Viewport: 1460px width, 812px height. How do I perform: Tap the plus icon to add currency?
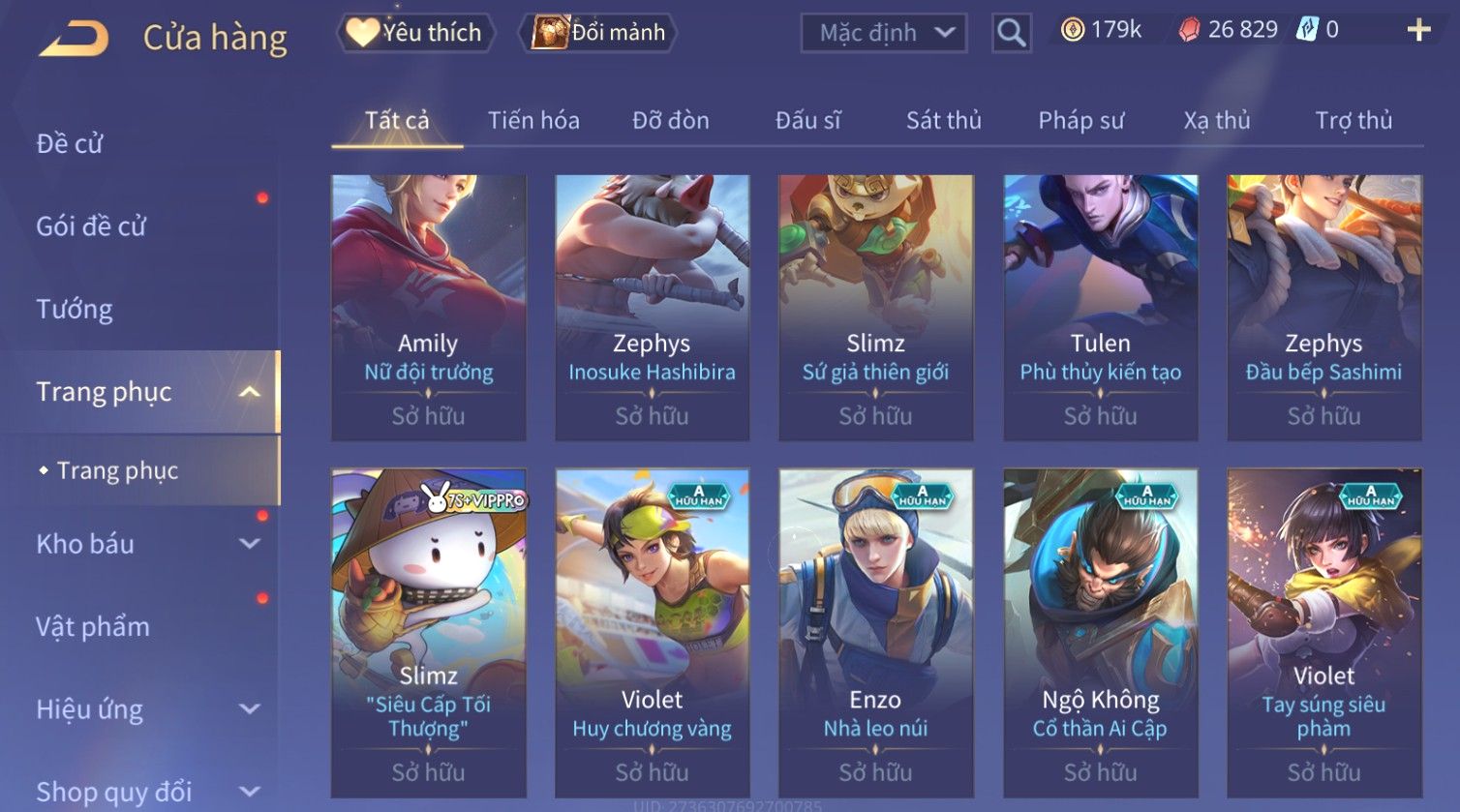pyautogui.click(x=1418, y=30)
